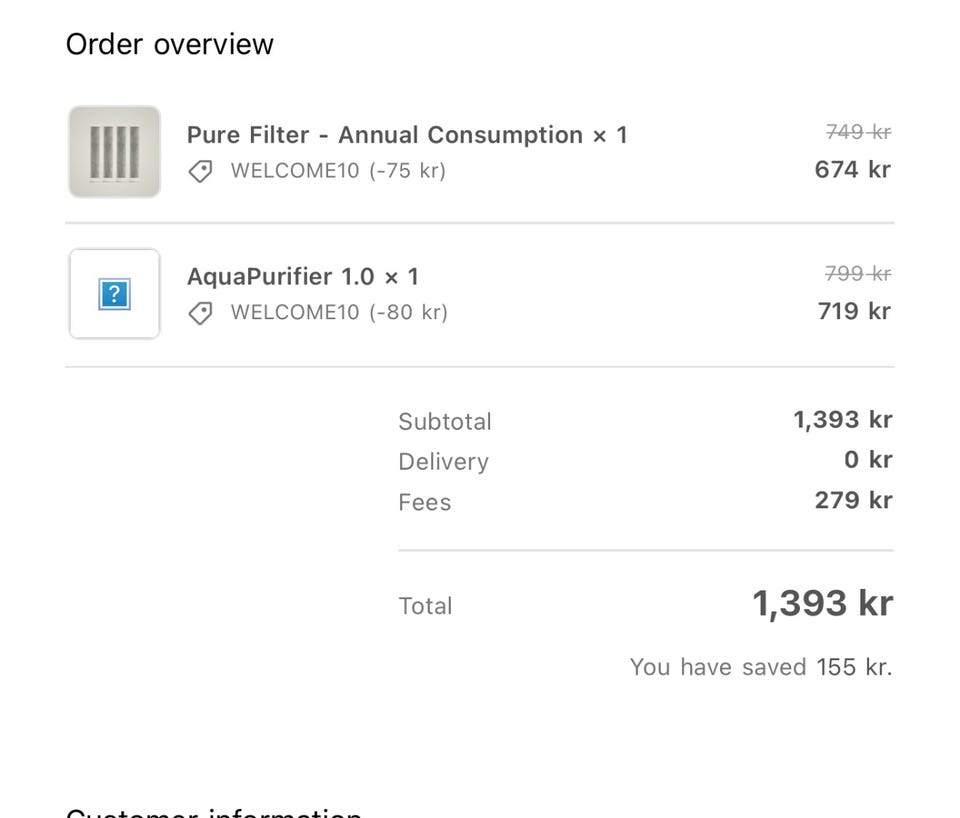960x818 pixels.
Task: Click the WELCOME10 (-75 kr) coupon label
Action: click(x=338, y=171)
